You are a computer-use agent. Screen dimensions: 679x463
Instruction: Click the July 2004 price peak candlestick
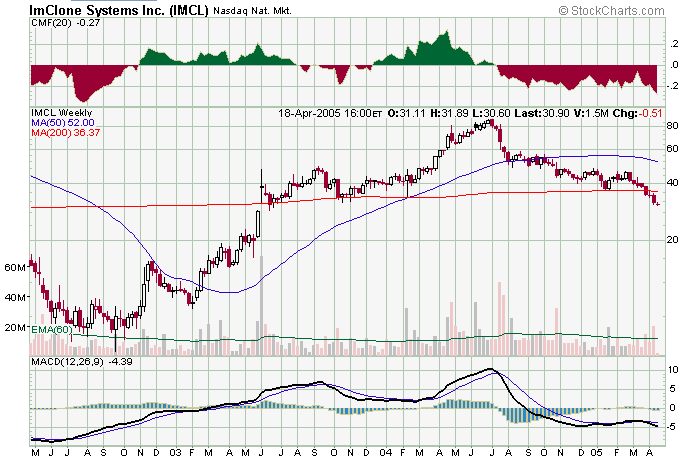coord(491,123)
